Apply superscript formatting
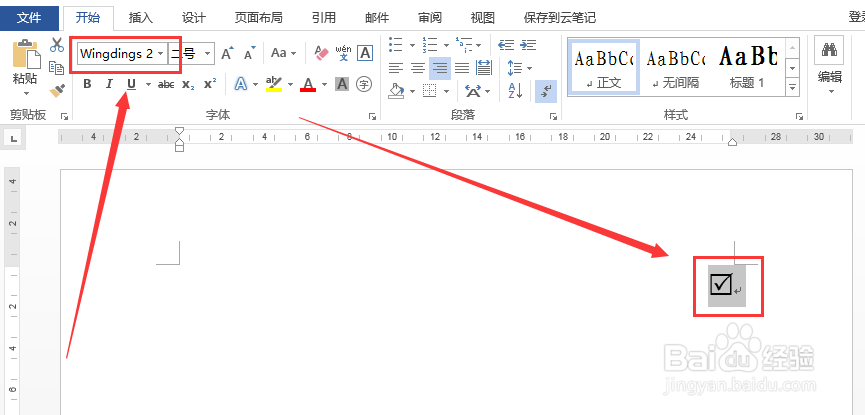 coord(210,84)
